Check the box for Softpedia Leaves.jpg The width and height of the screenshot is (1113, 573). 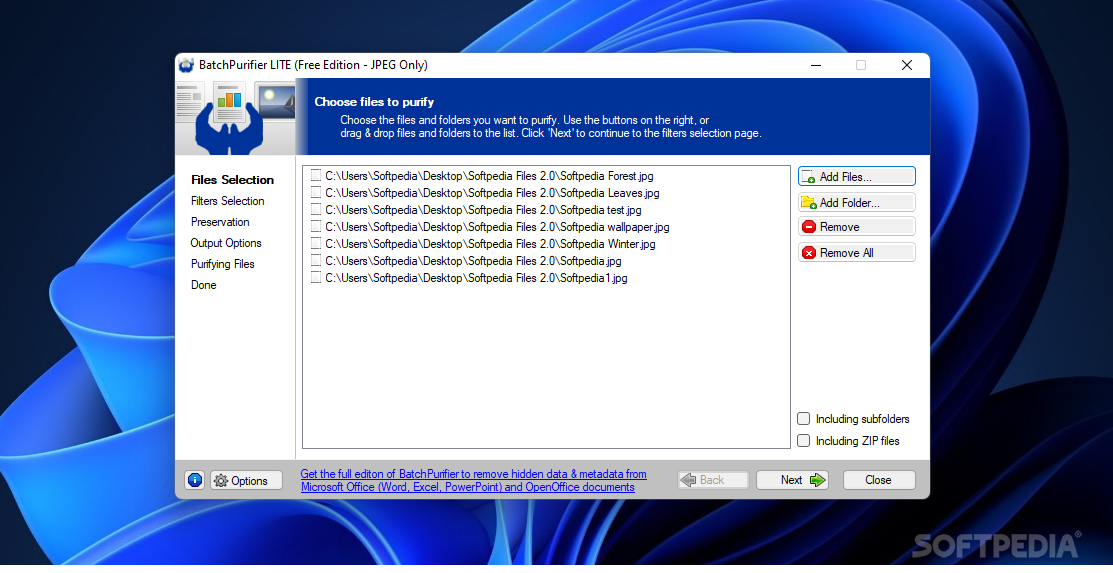[x=316, y=193]
